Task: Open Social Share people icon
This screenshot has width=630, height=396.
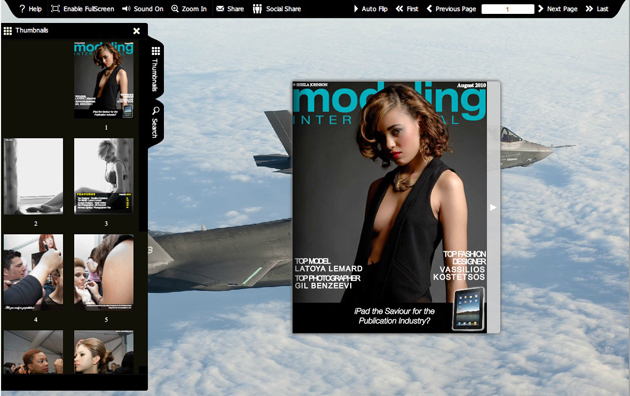Action: tap(257, 8)
